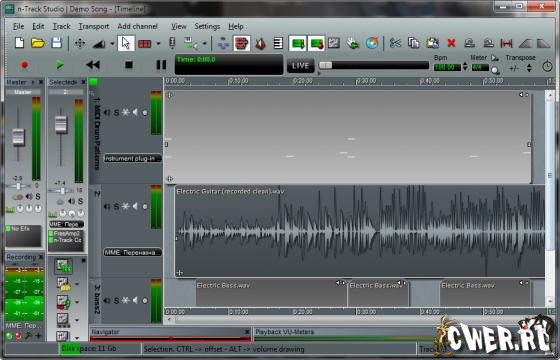Click the Save floppy disk icon

tap(57, 43)
